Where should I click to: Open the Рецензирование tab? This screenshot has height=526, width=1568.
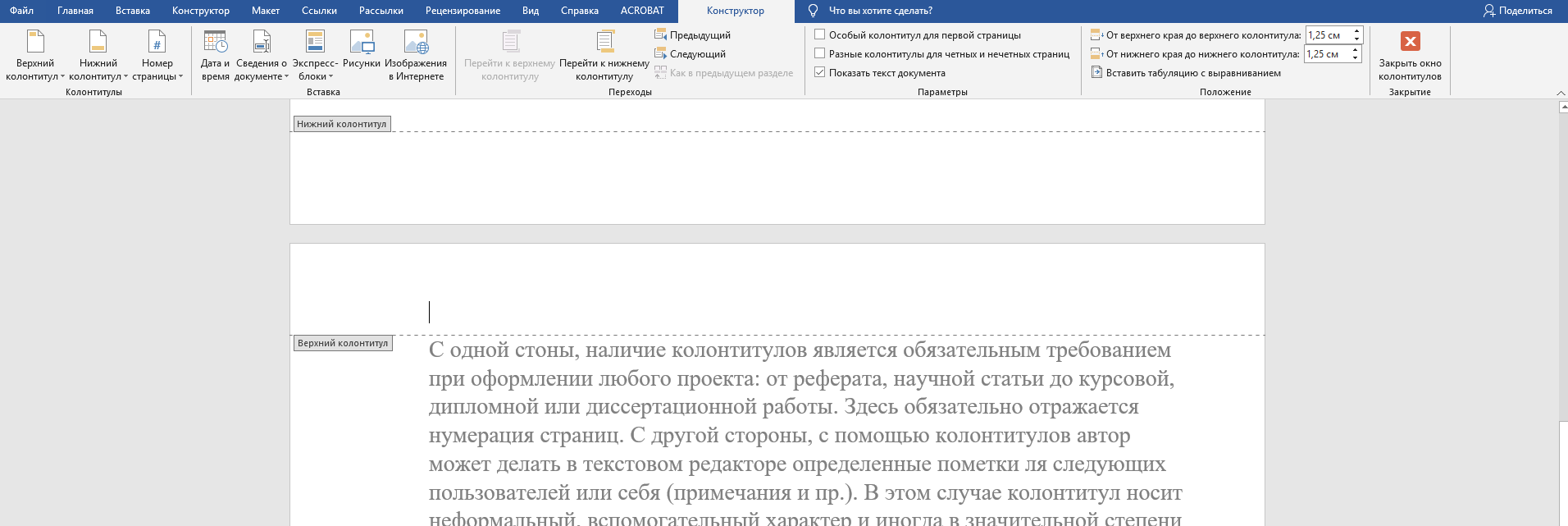coord(463,11)
